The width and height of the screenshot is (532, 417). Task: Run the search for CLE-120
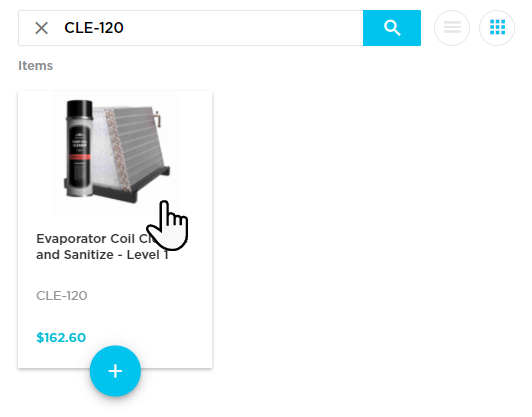pyautogui.click(x=392, y=28)
